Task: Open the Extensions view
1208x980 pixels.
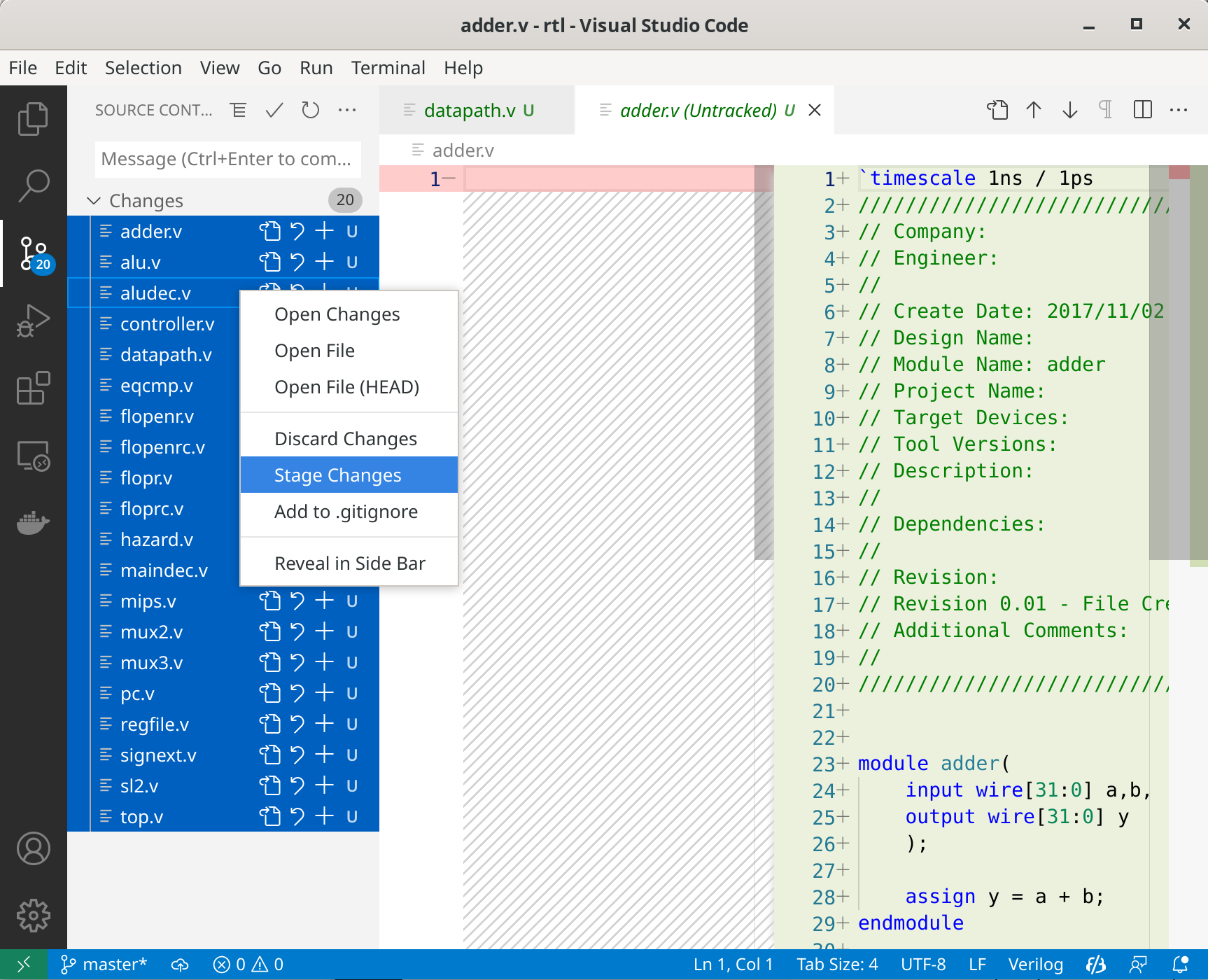Action: (x=33, y=388)
